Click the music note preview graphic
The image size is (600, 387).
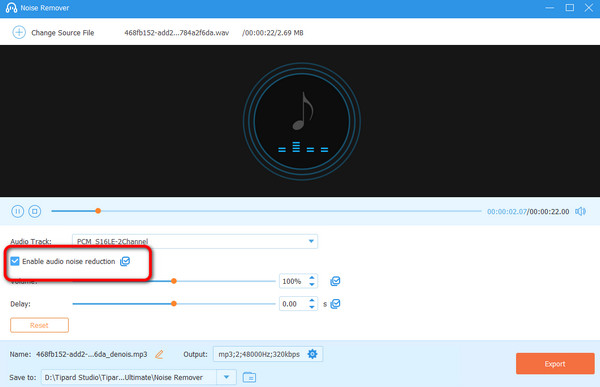(x=302, y=121)
